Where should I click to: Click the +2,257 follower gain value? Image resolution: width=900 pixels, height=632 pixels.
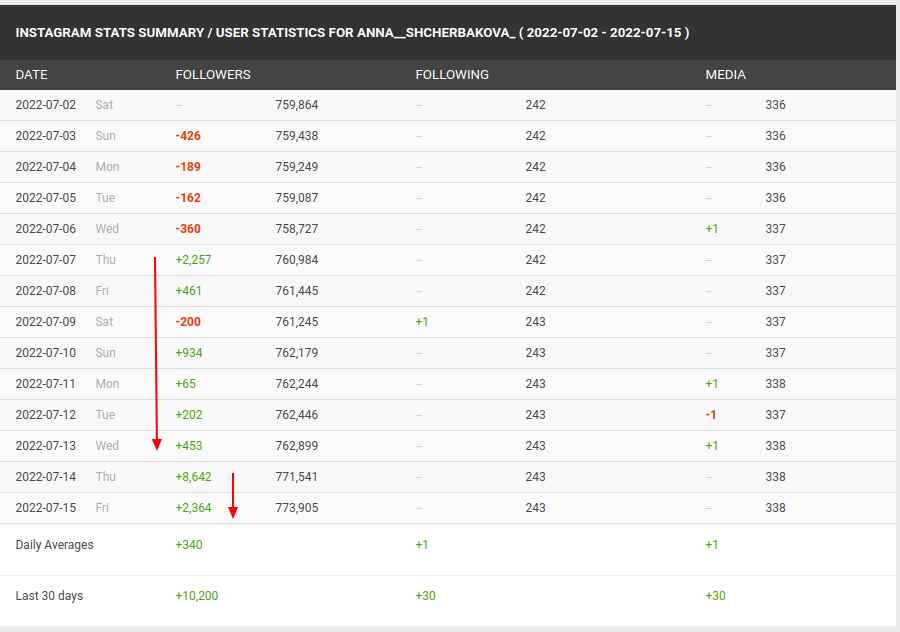193,260
